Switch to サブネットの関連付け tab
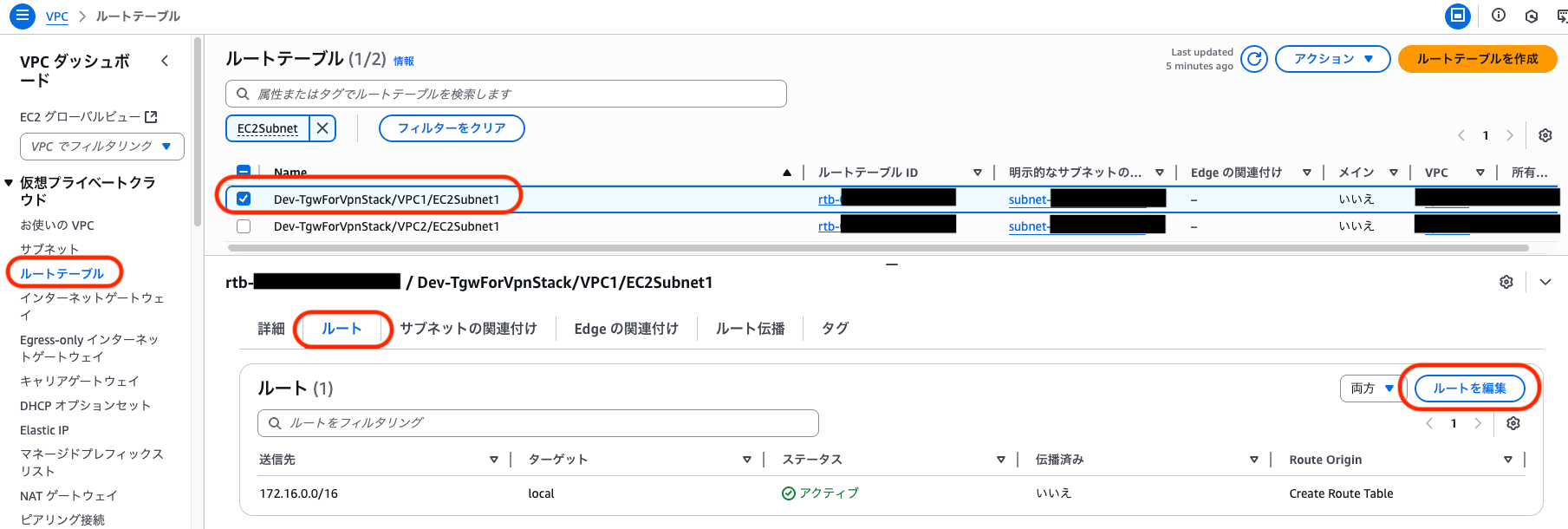Screen dimensions: 1568x529 pos(468,329)
